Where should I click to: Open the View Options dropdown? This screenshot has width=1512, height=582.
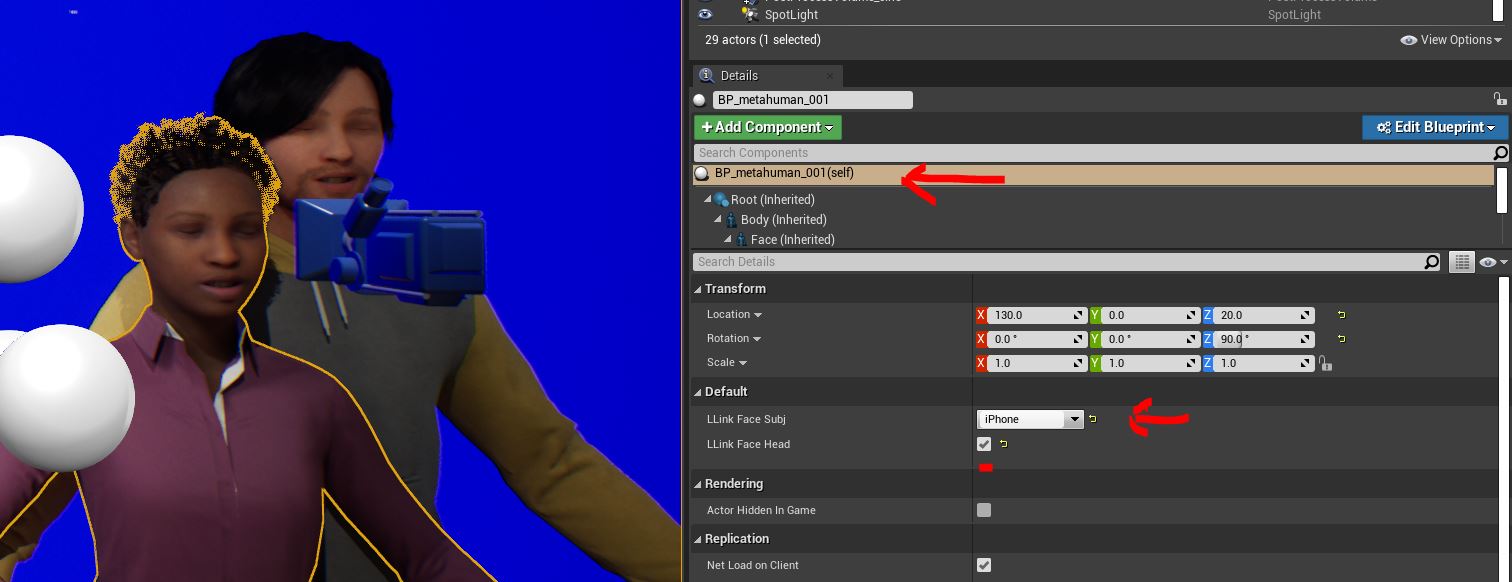coord(1451,40)
